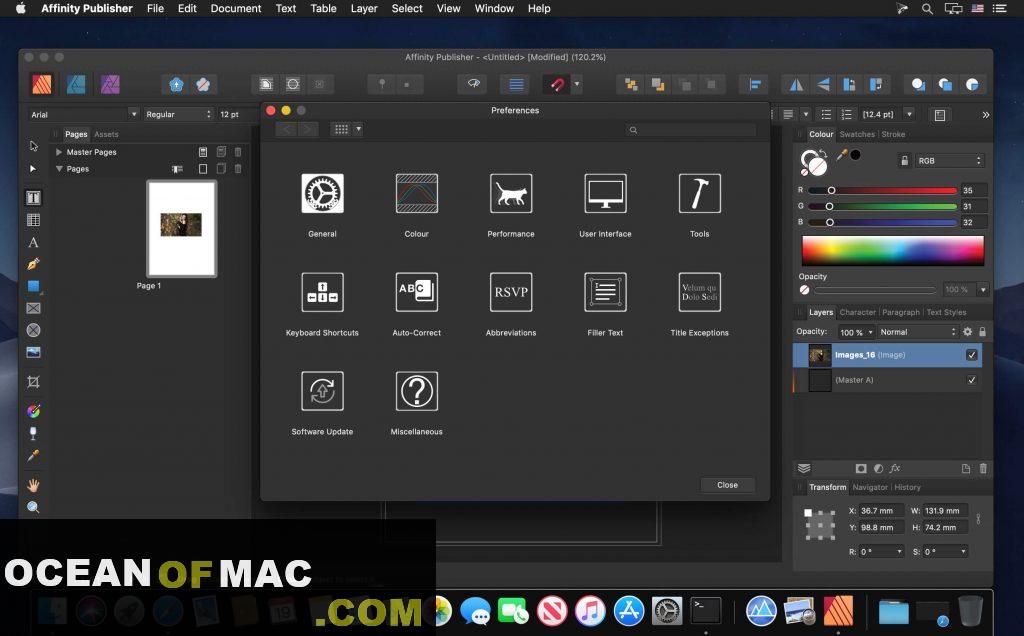Open User Interface preferences
Screen dimensions: 1024x636
click(605, 193)
